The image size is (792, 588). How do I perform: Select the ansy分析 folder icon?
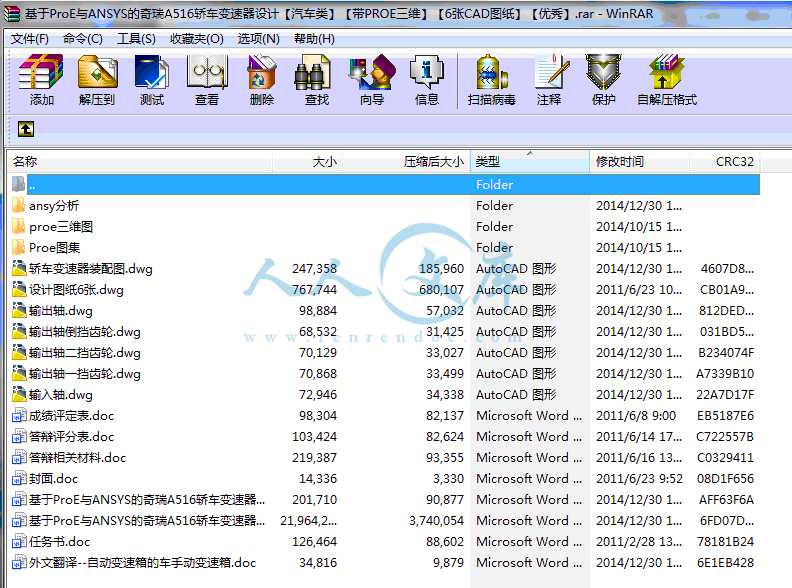pyautogui.click(x=19, y=206)
